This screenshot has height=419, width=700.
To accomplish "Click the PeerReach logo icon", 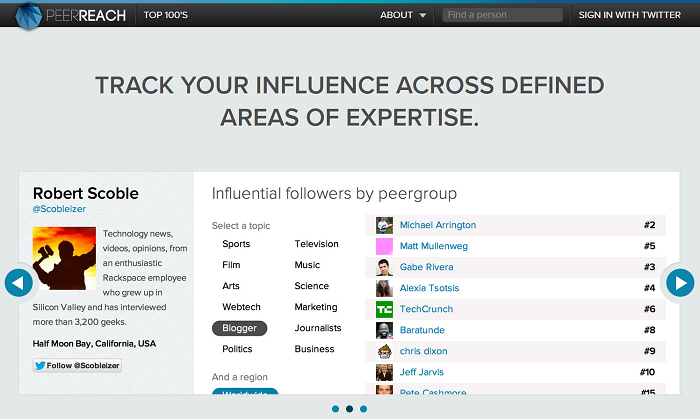I will tap(31, 15).
